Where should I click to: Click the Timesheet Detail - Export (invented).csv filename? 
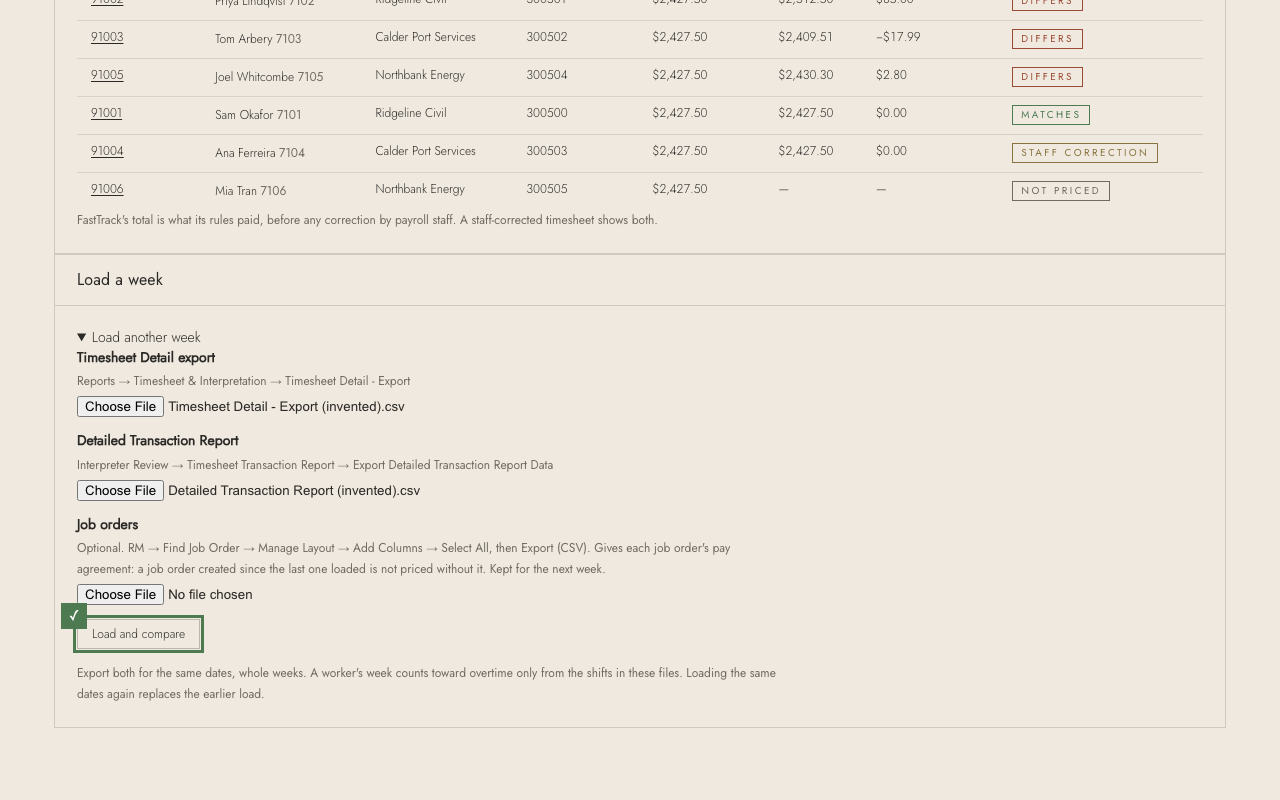tap(286, 407)
